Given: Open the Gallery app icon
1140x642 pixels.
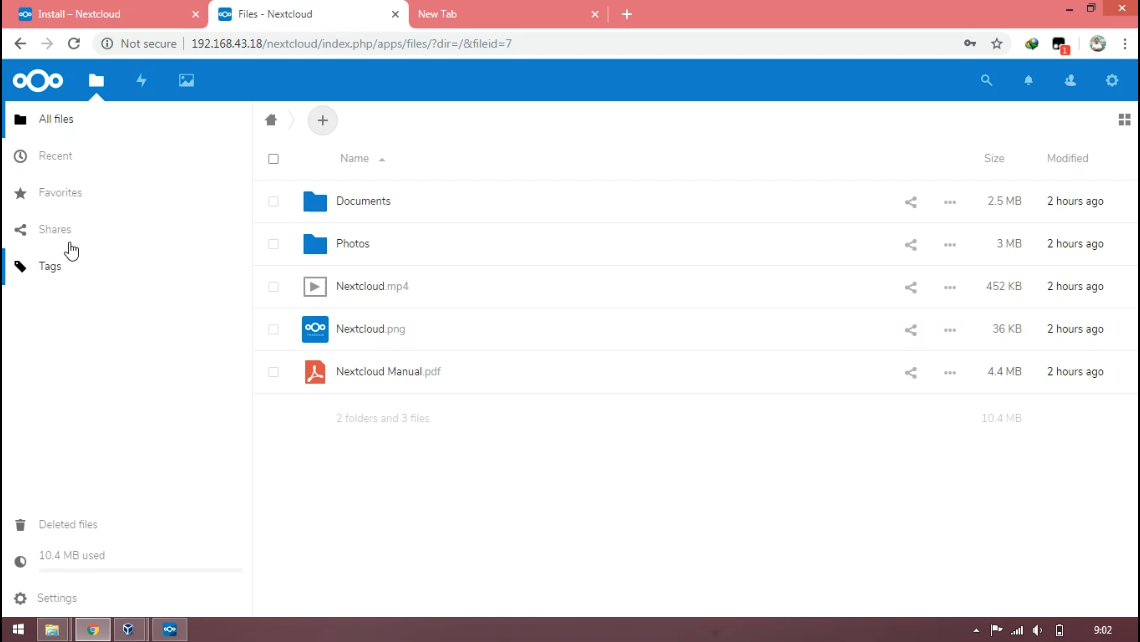Looking at the screenshot, I should coord(186,80).
